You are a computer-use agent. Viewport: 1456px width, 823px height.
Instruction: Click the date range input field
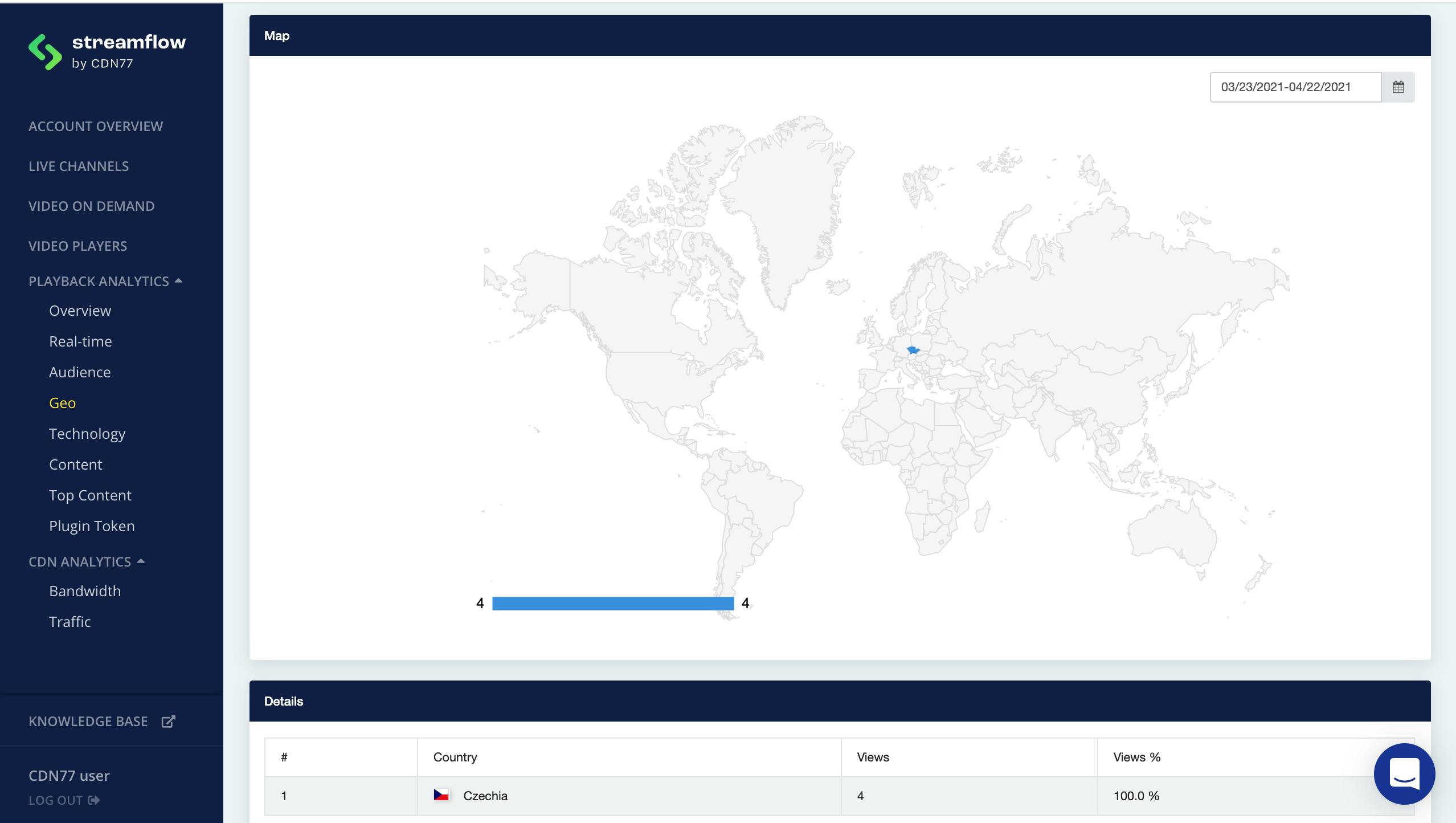[x=1295, y=87]
